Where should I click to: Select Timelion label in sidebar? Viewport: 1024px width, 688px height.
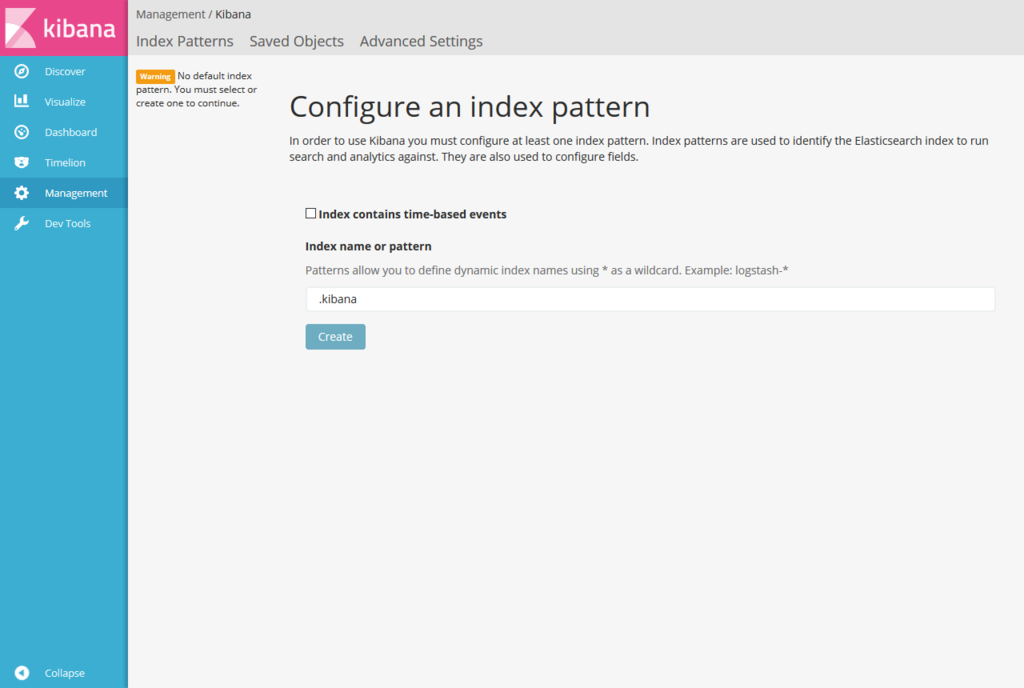(x=65, y=163)
